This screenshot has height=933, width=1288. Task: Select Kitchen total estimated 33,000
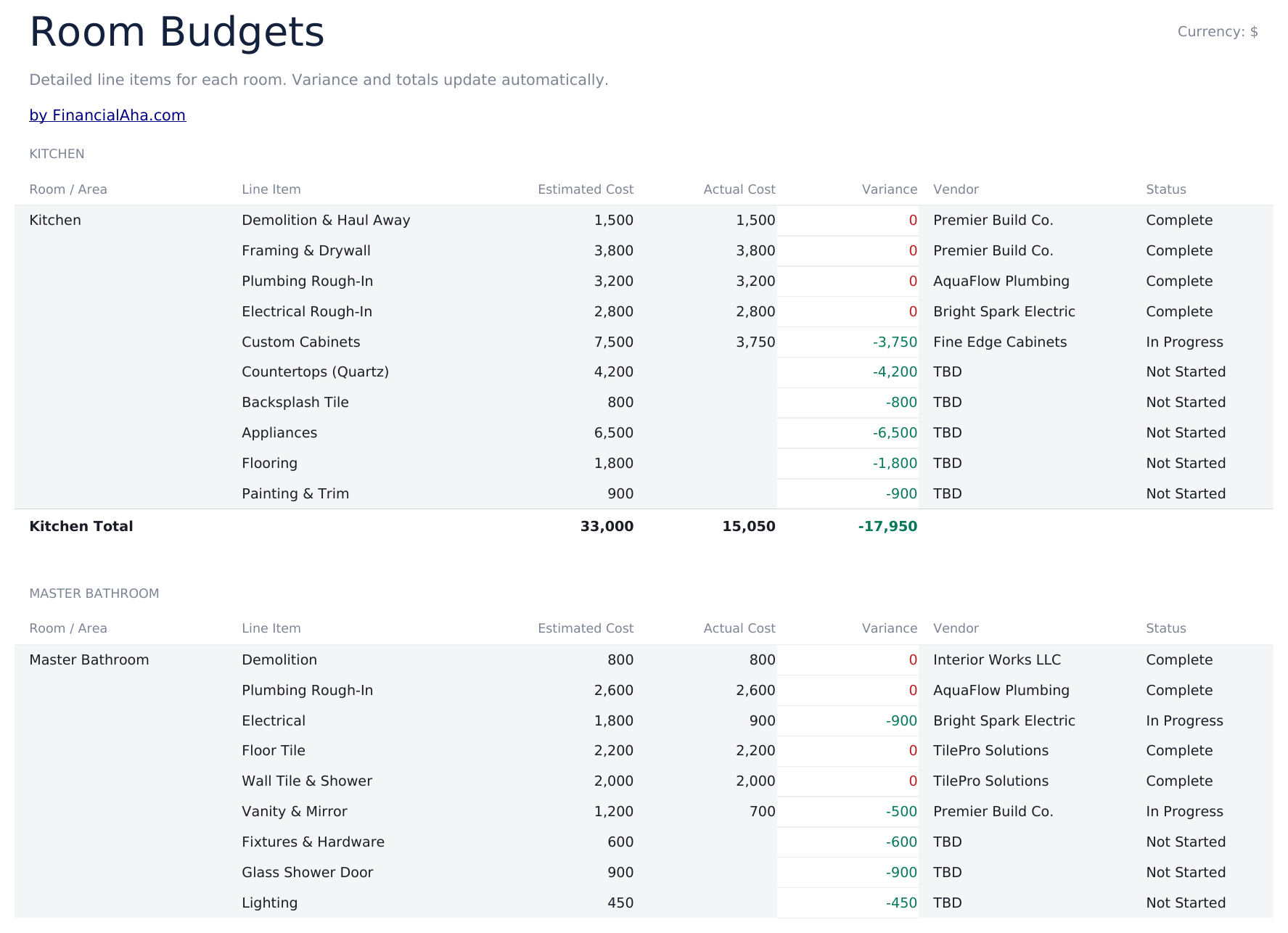tap(607, 527)
